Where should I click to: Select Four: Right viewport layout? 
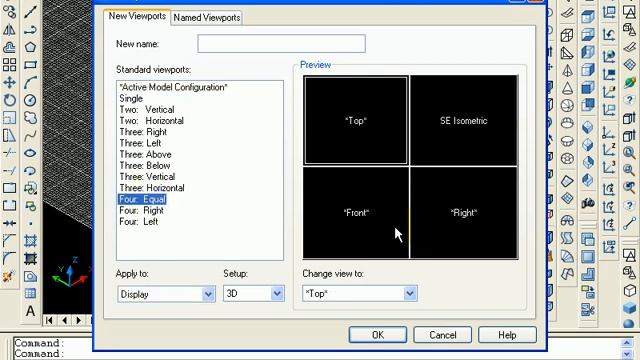[x=141, y=211]
